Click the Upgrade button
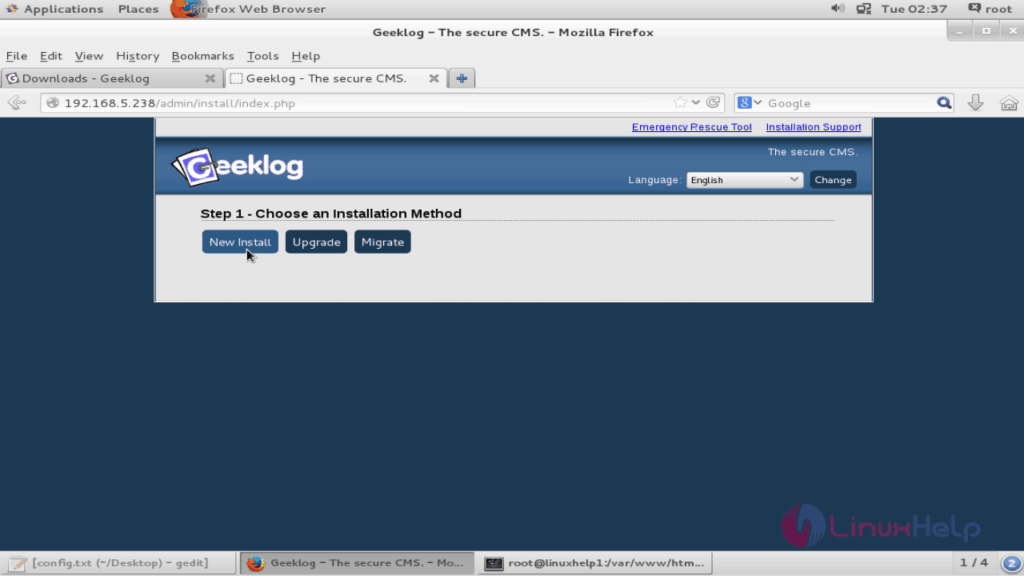The width and height of the screenshot is (1024, 576). click(316, 242)
